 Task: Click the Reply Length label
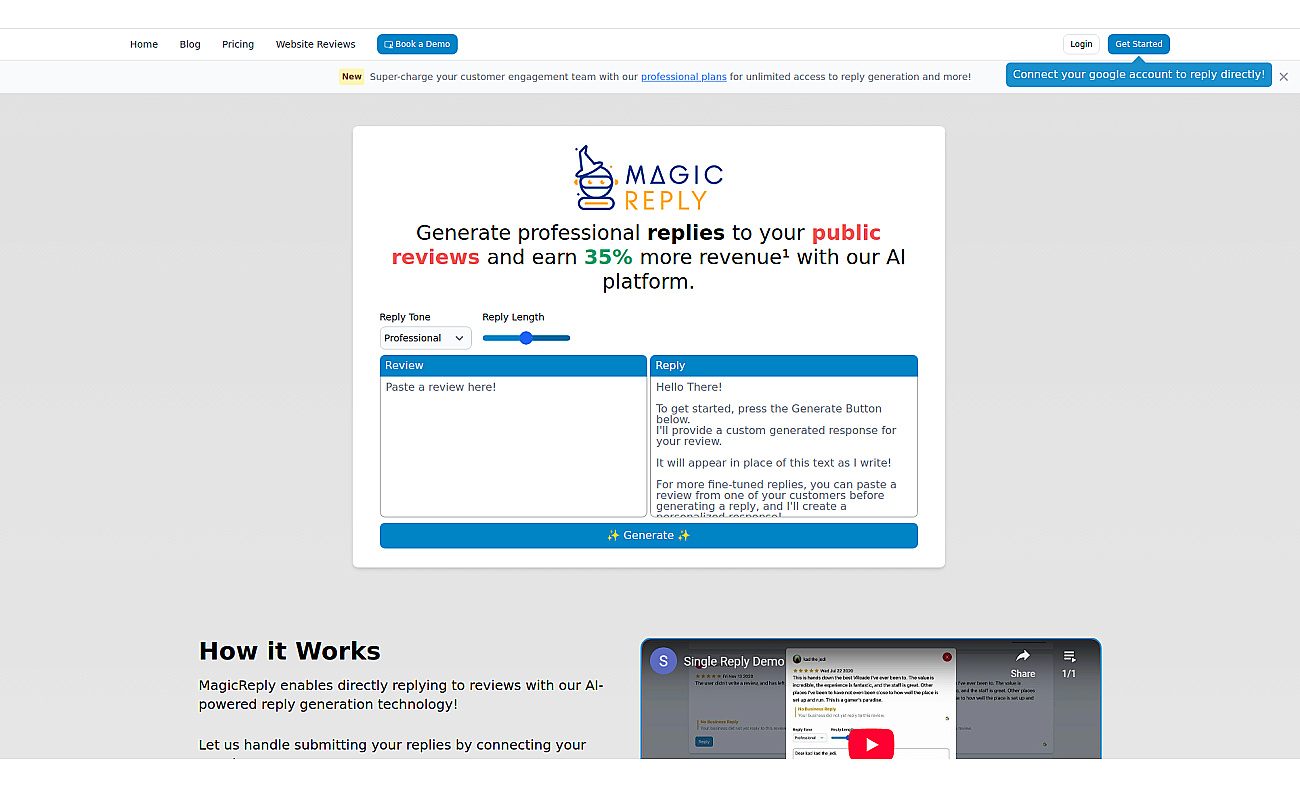[x=513, y=317]
